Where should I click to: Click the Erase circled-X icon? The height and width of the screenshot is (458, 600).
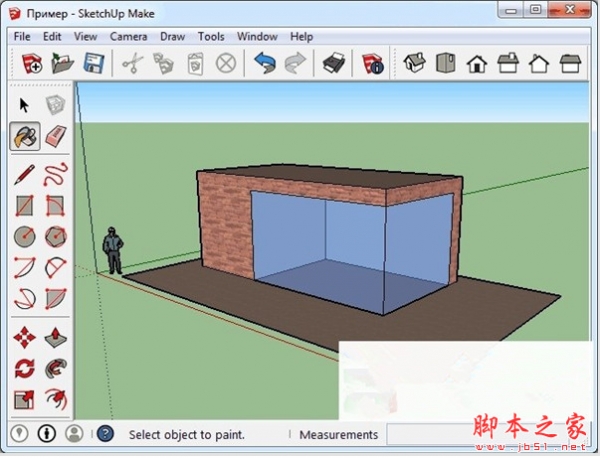226,63
